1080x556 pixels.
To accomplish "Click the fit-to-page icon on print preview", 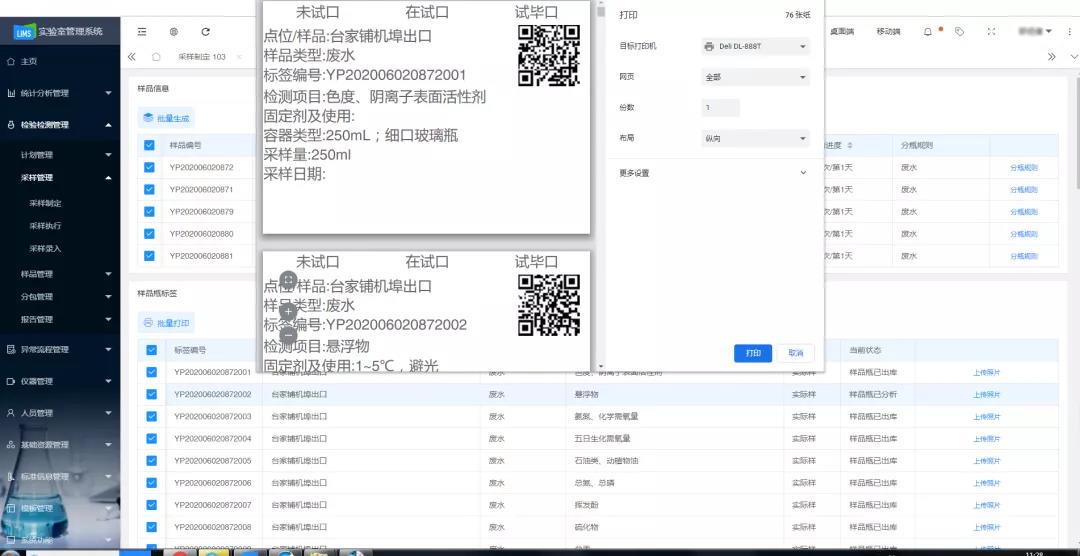I will click(x=289, y=280).
